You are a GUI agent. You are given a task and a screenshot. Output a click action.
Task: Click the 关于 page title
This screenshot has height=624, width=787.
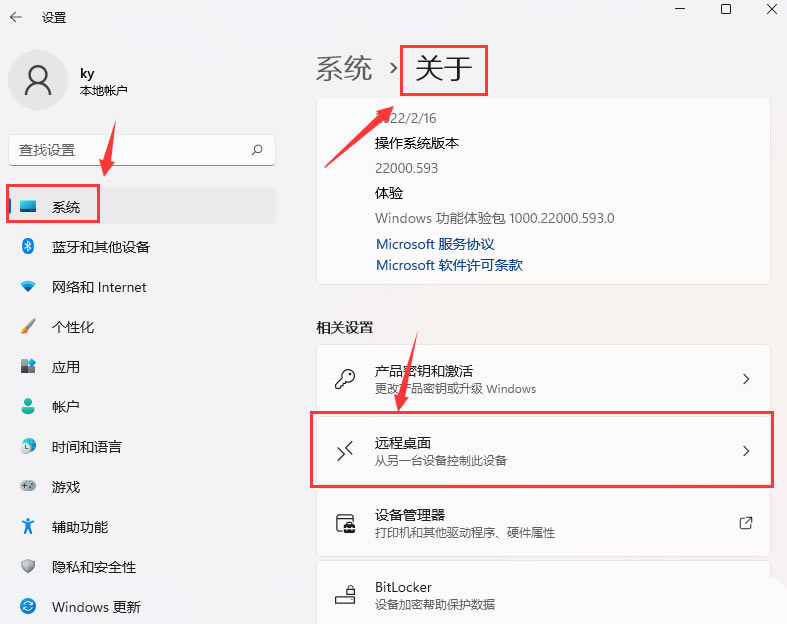pos(444,68)
